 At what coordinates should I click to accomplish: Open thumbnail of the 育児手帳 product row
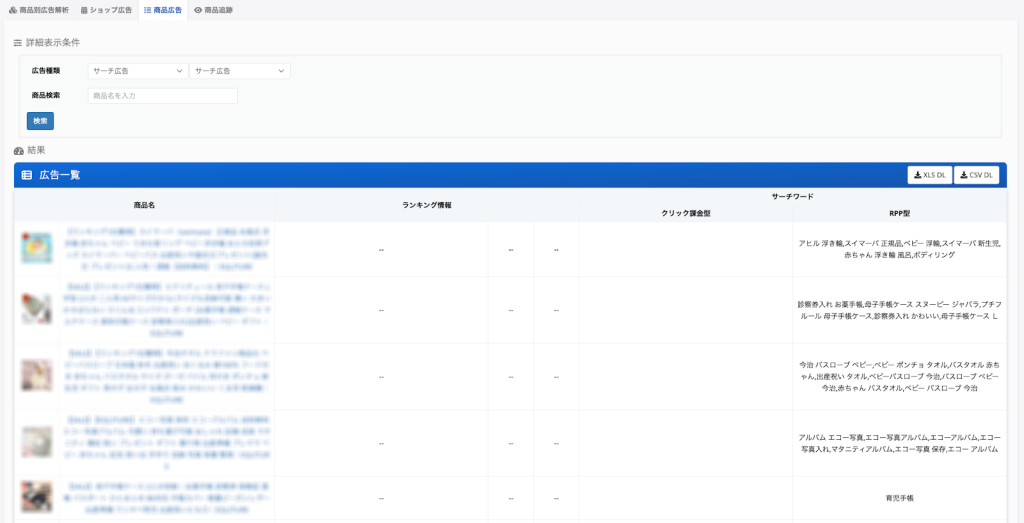tap(37, 497)
